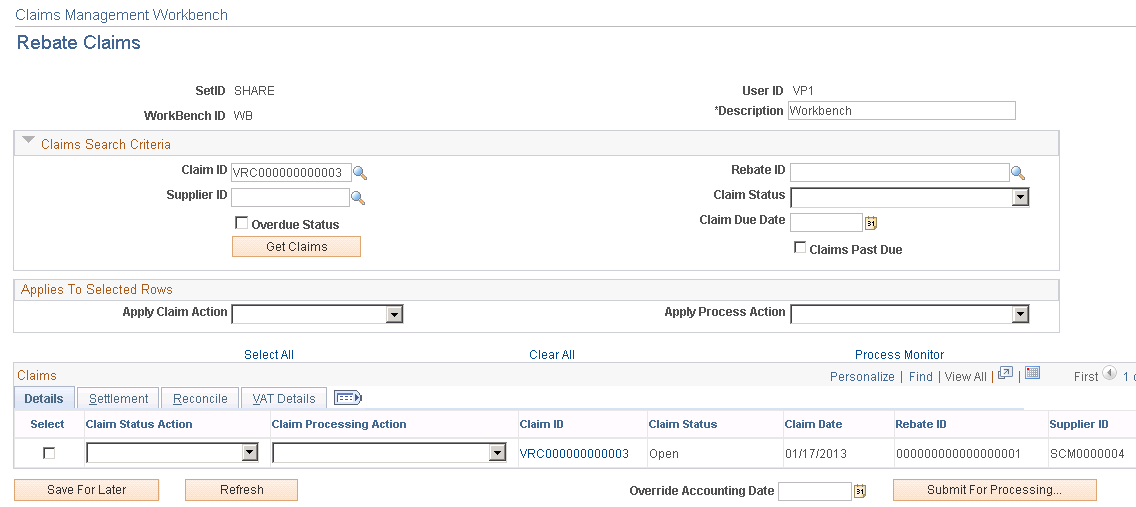Open the Claim Status dropdown
The width and height of the screenshot is (1136, 507).
909,198
